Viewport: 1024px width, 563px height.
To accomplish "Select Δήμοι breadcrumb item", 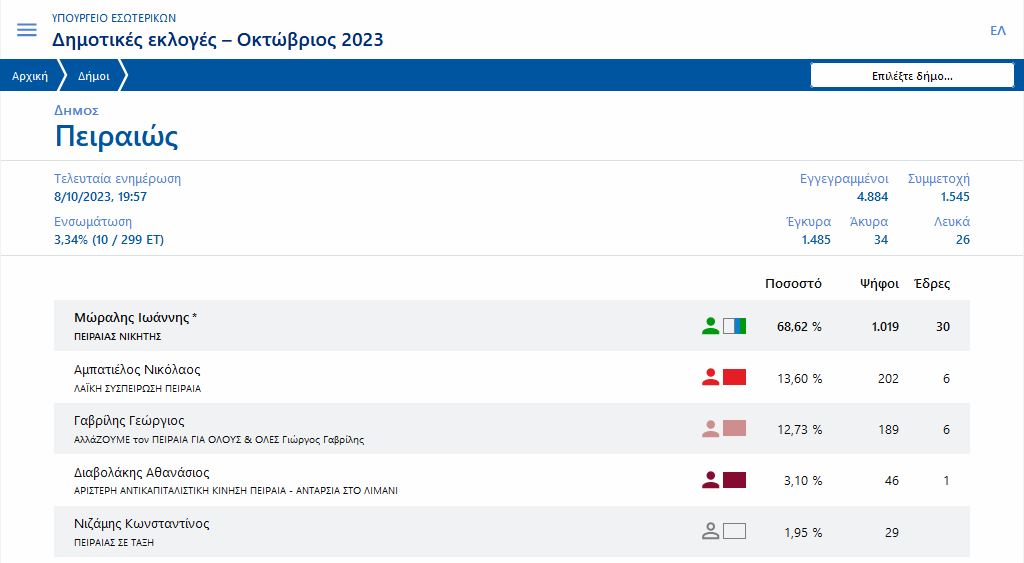I will coord(94,76).
